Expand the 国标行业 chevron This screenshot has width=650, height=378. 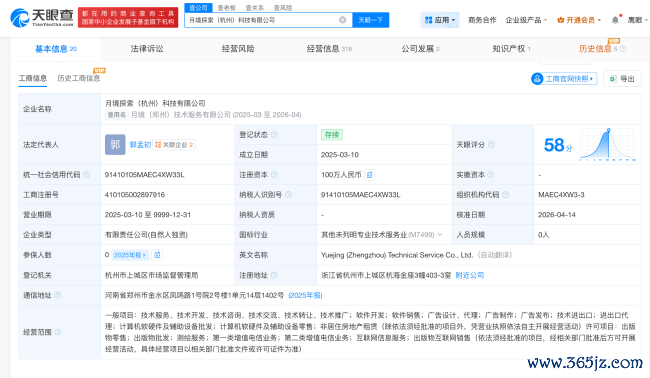click(x=440, y=235)
